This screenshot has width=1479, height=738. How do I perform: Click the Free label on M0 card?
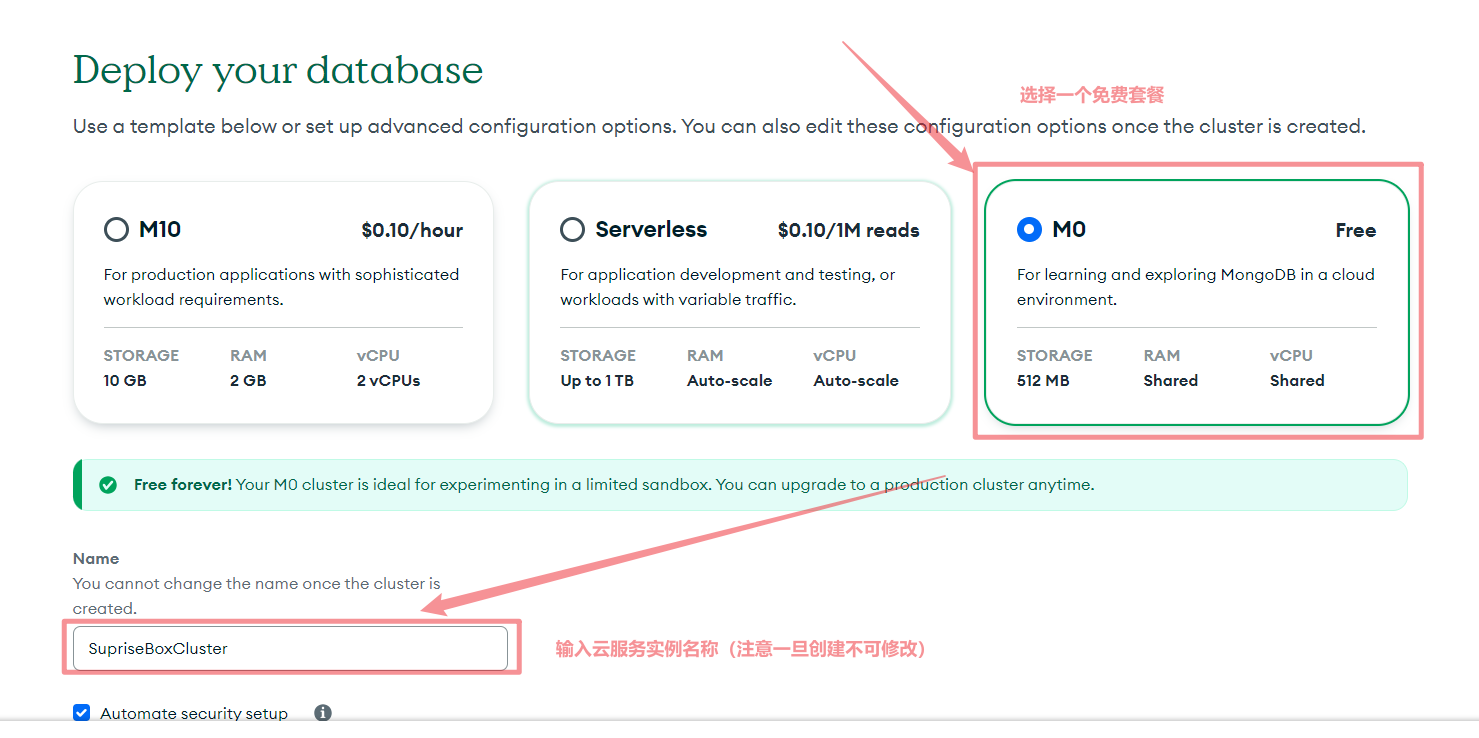(1356, 231)
